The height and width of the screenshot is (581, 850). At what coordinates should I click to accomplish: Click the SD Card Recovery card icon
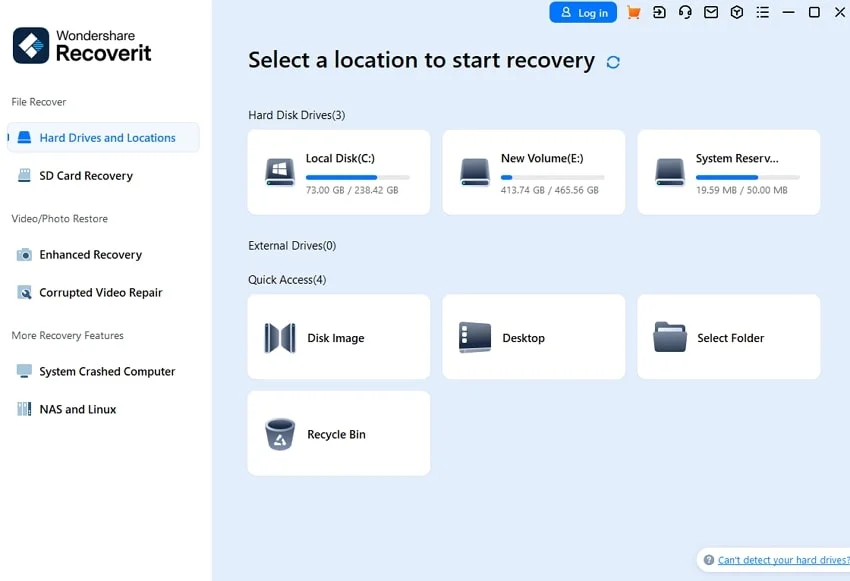(24, 175)
